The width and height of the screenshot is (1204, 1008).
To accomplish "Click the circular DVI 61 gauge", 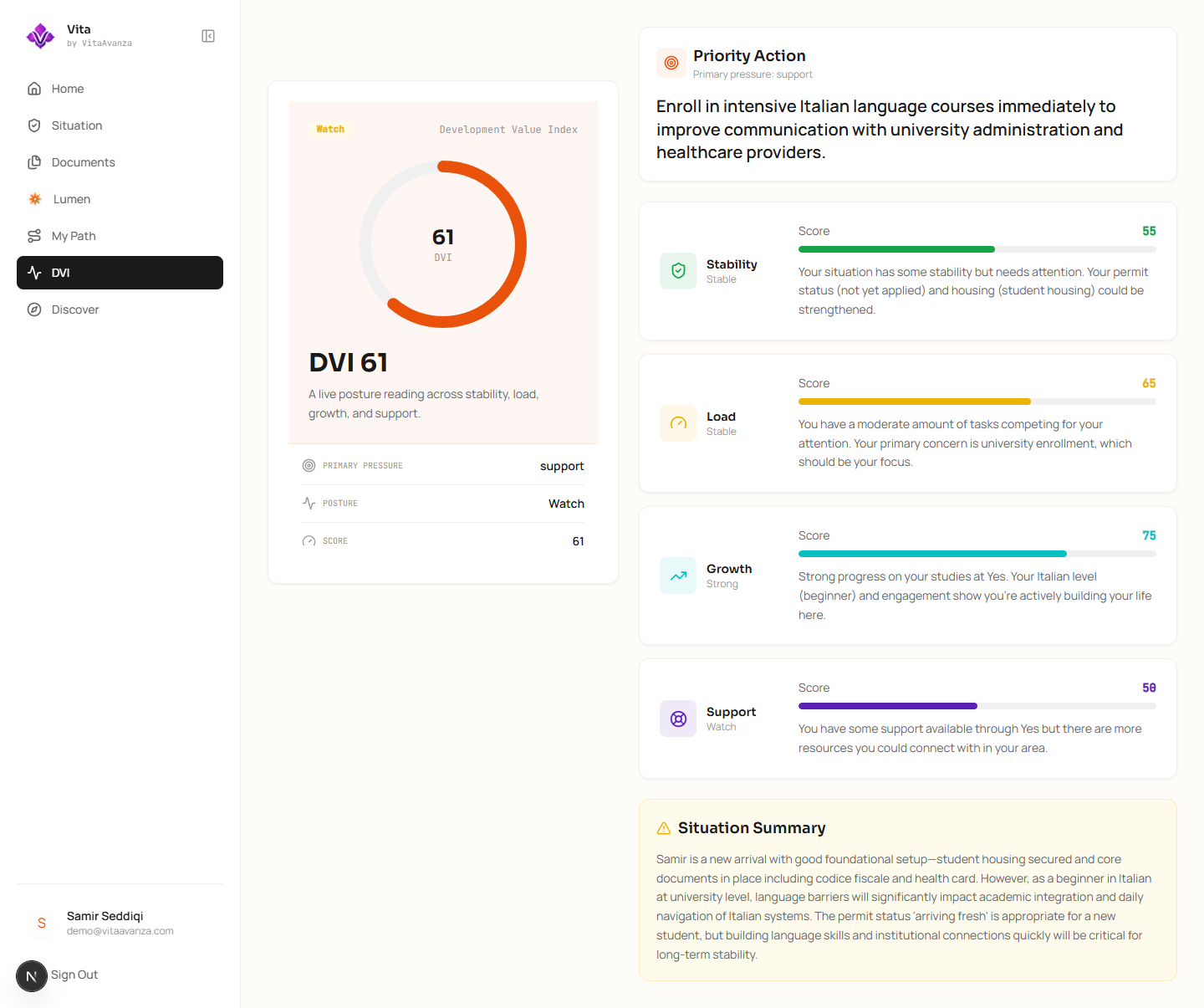I will coord(443,244).
